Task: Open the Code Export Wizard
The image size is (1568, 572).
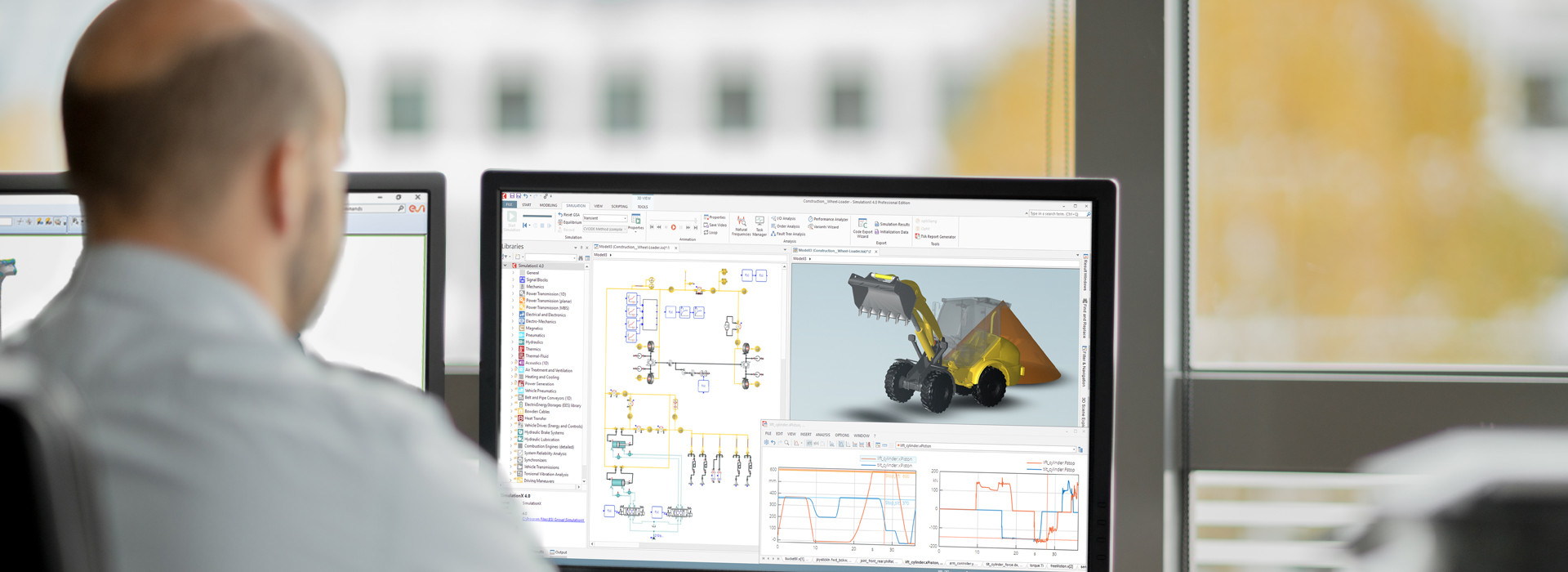Action: pos(862,229)
